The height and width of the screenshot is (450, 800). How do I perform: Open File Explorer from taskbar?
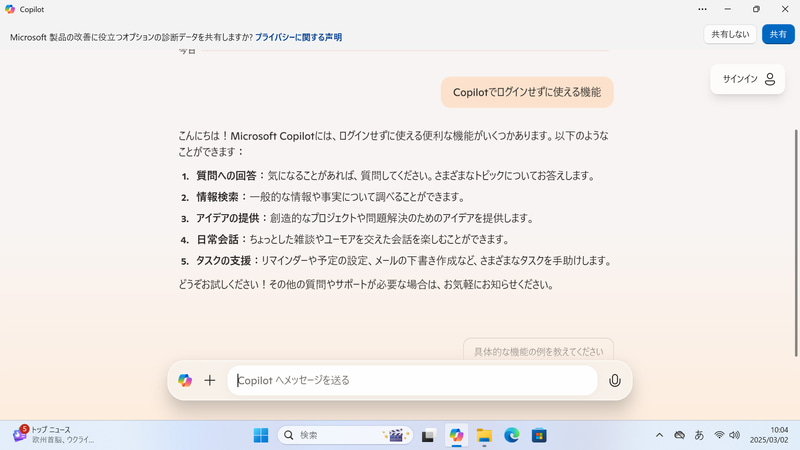coord(484,435)
